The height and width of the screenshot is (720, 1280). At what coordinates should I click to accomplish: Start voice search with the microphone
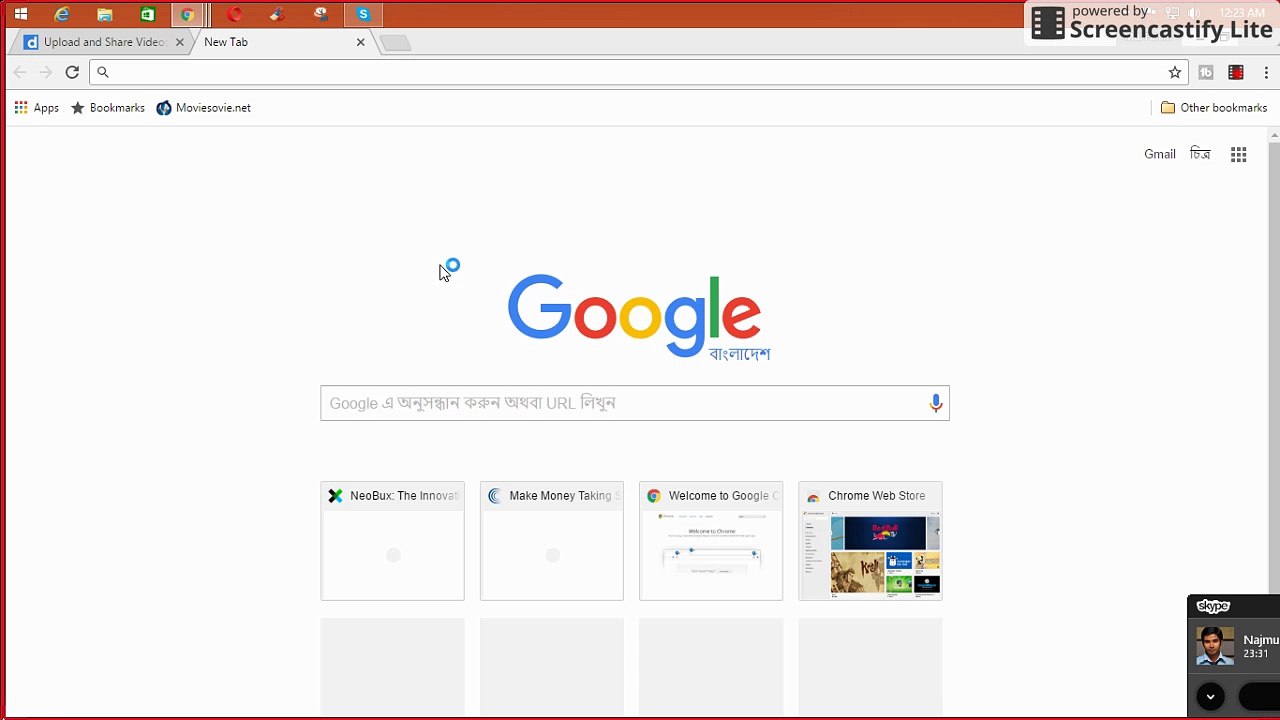coord(936,403)
